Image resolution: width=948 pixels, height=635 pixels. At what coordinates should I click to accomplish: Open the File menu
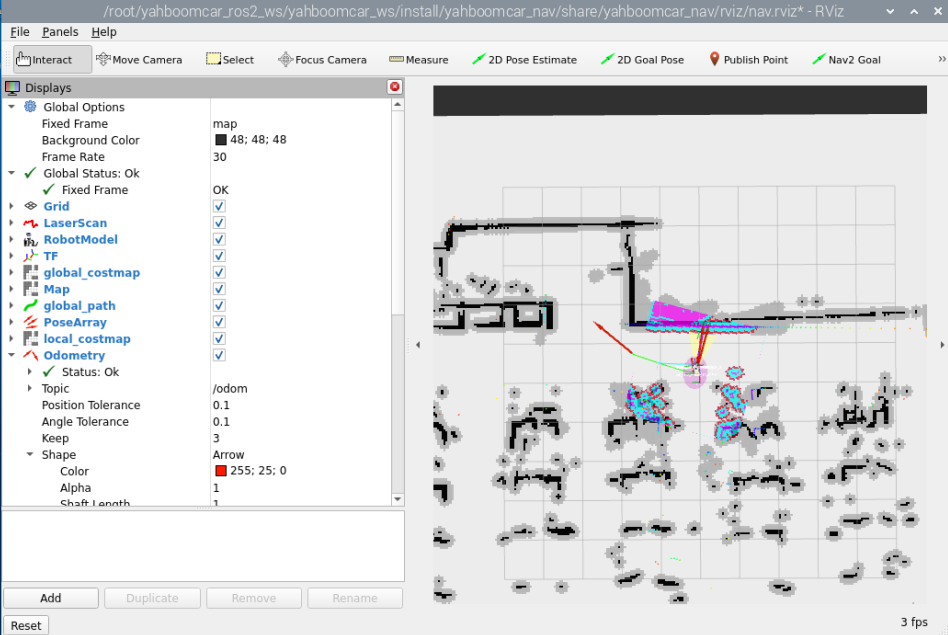[20, 32]
